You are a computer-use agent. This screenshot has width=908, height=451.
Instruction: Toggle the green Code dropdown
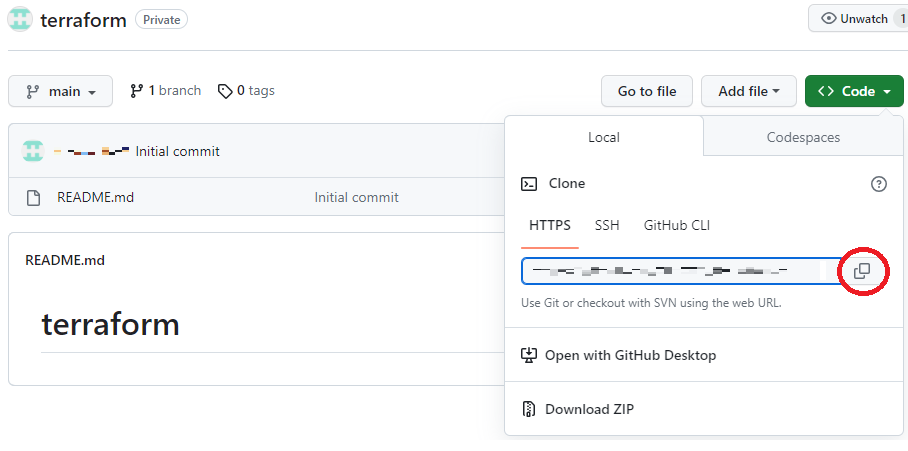854,91
